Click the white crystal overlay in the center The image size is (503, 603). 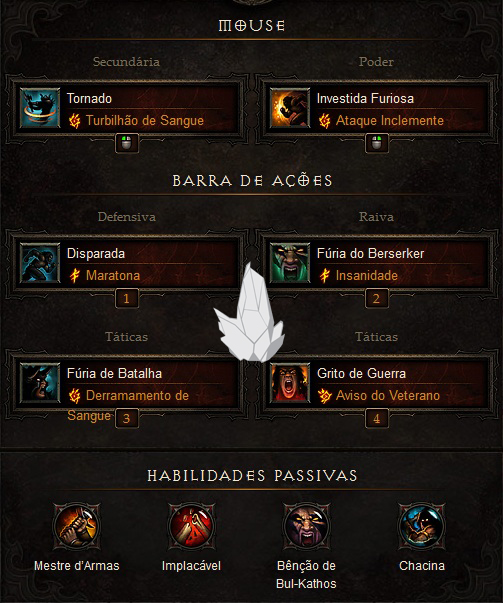tap(250, 313)
